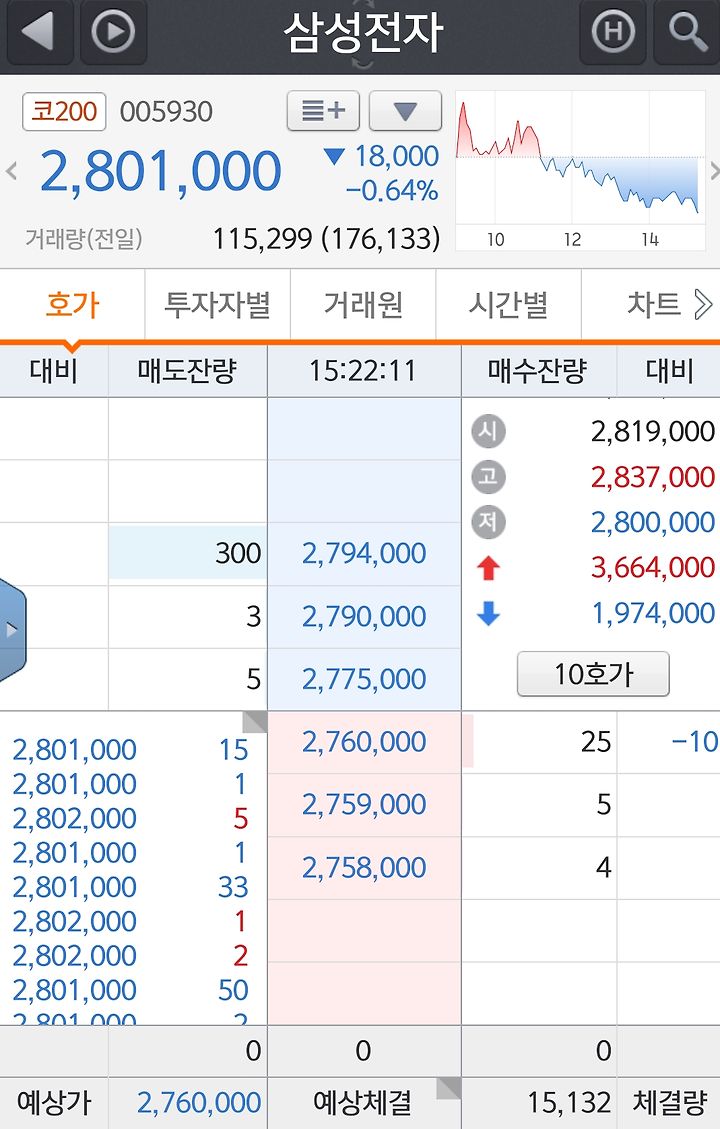Tap the open price 2,819,000
The image size is (720, 1129).
(653, 431)
